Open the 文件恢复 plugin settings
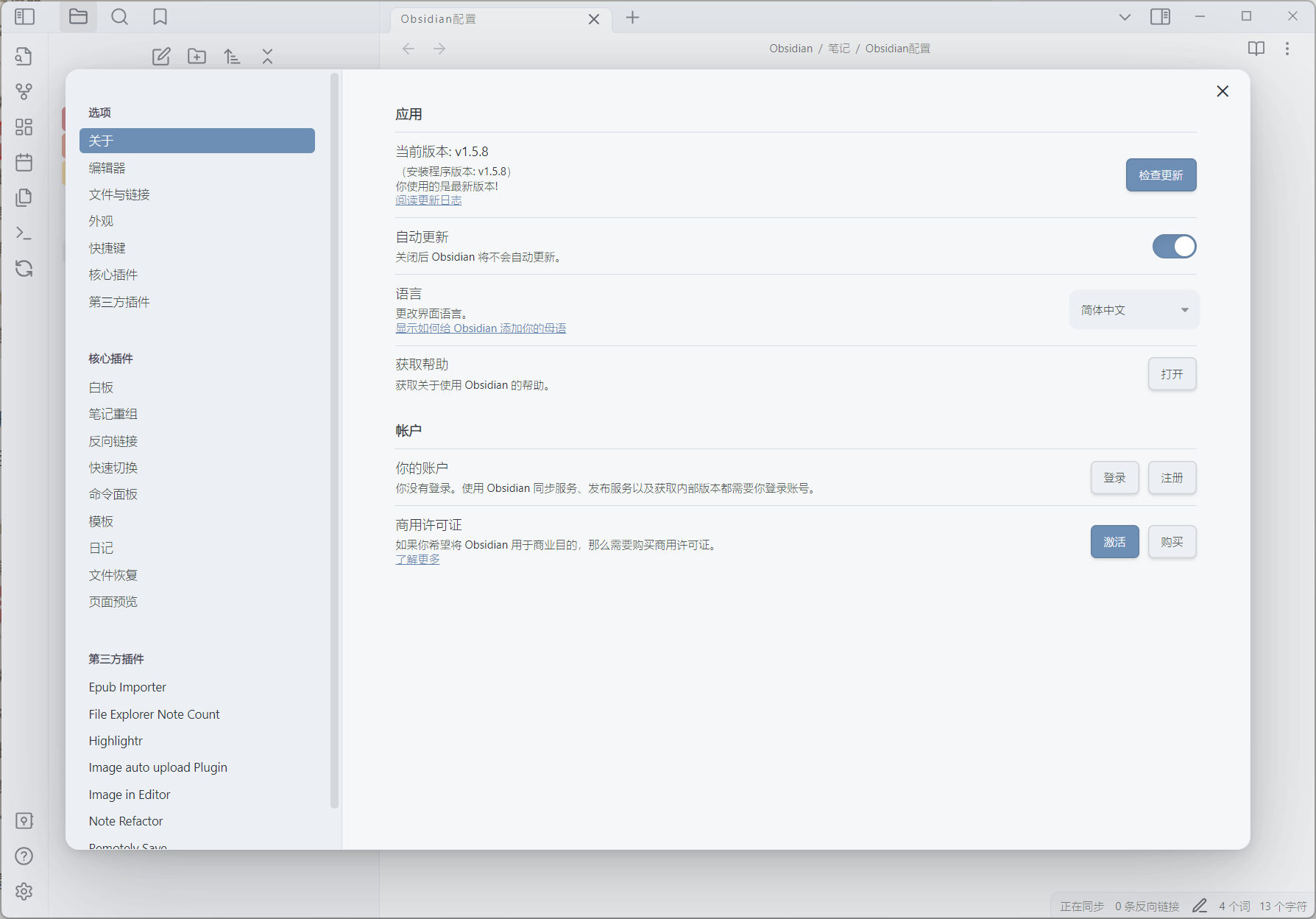The height and width of the screenshot is (919, 1316). pos(197,575)
